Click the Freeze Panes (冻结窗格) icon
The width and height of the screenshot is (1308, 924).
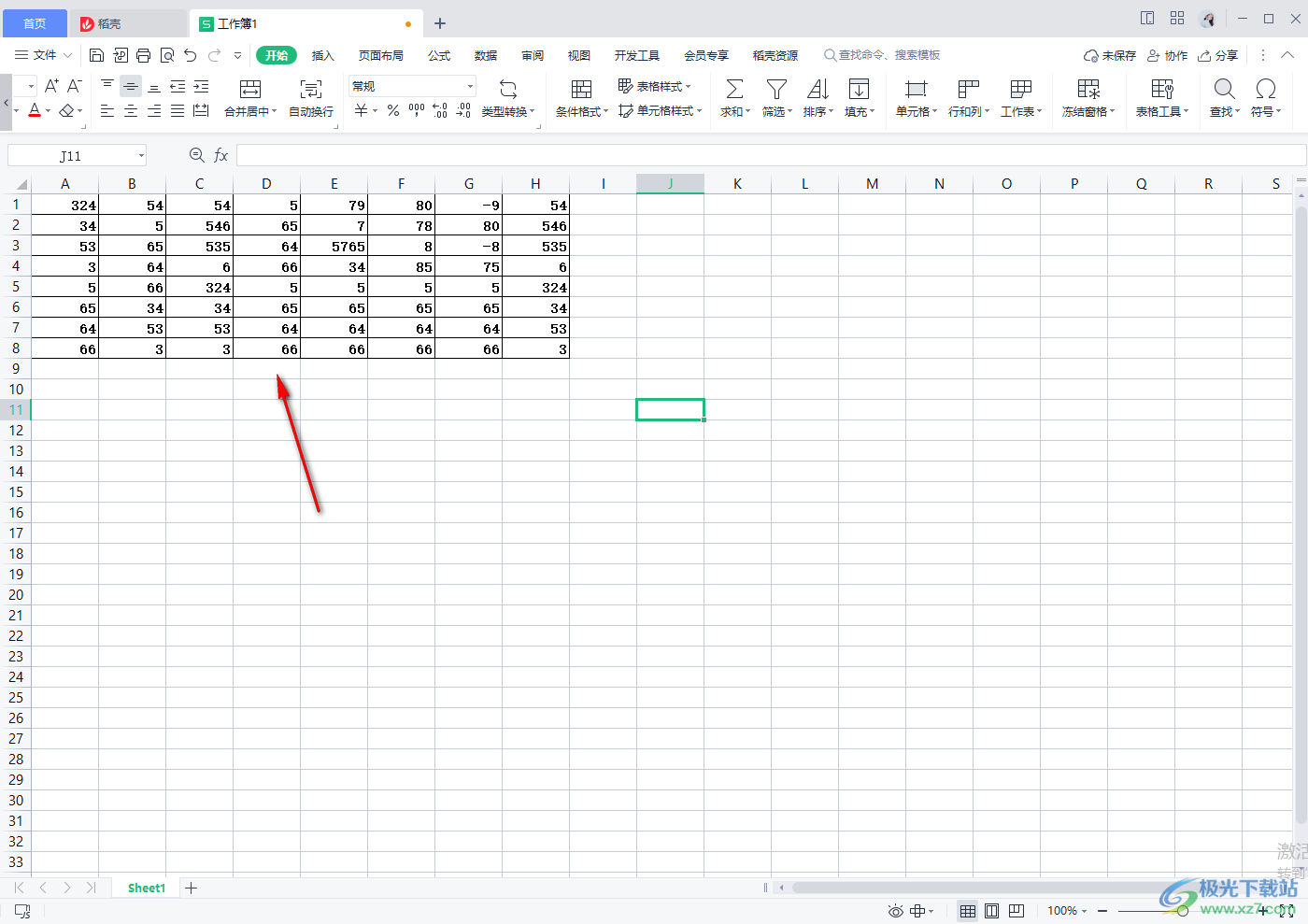[1088, 89]
